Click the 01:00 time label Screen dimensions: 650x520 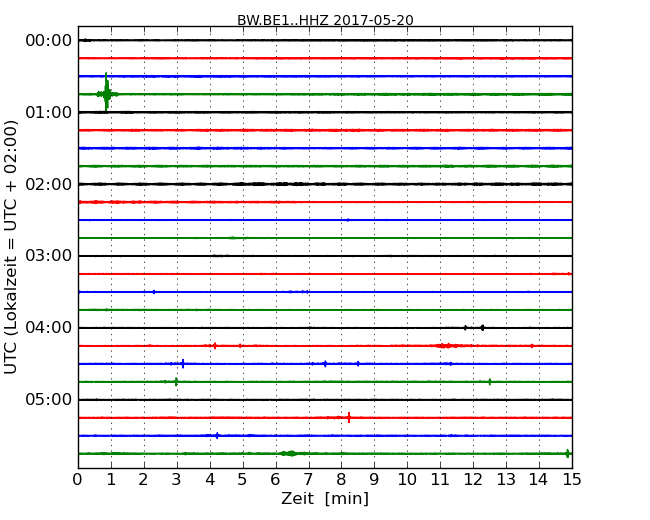point(49,112)
